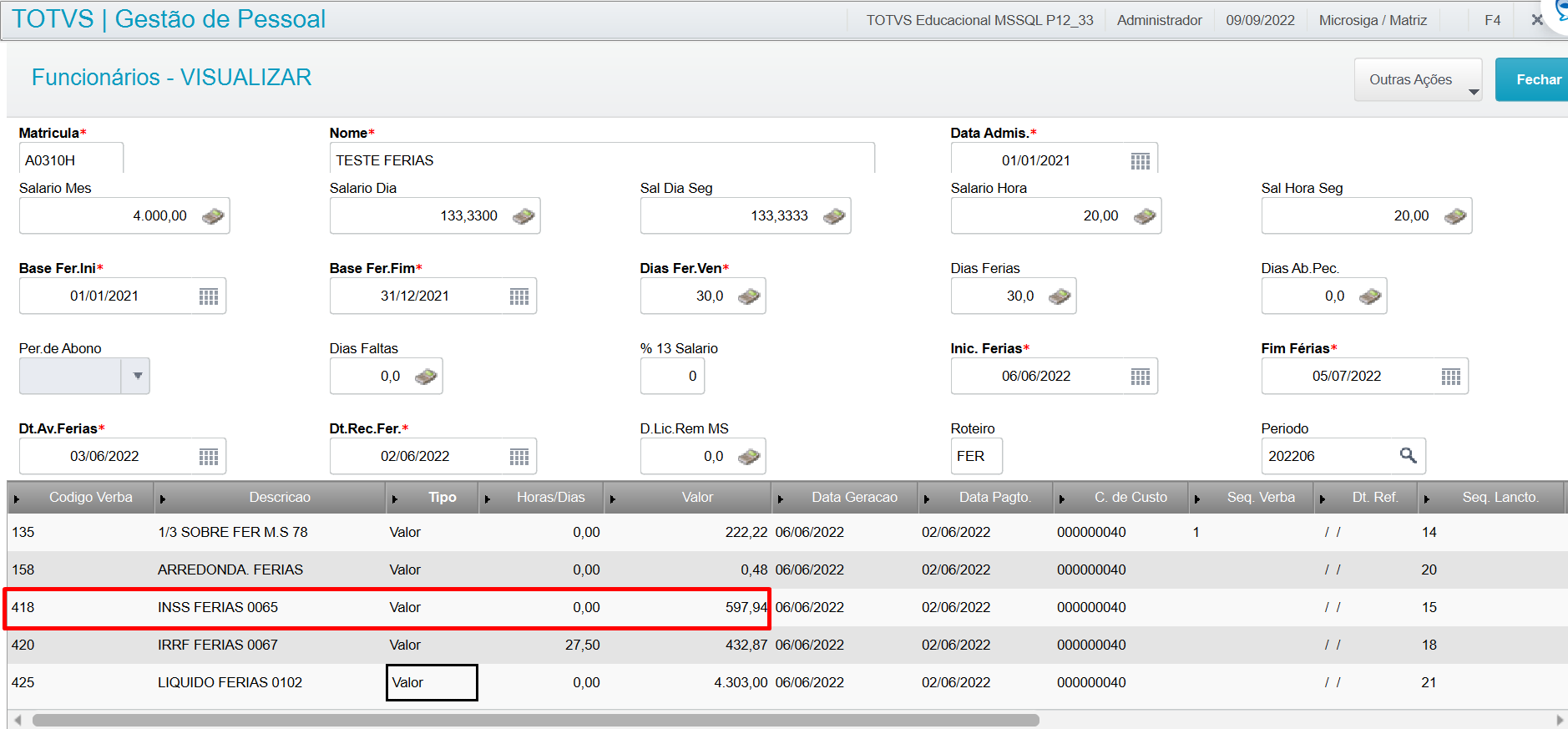This screenshot has width=1568, height=729.
Task: Select row LIQUIDO FERIAS 0102
Action: pyautogui.click(x=787, y=682)
